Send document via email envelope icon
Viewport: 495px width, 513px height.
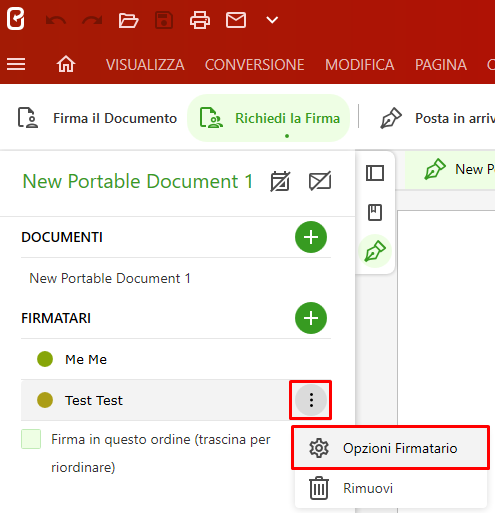(x=236, y=20)
